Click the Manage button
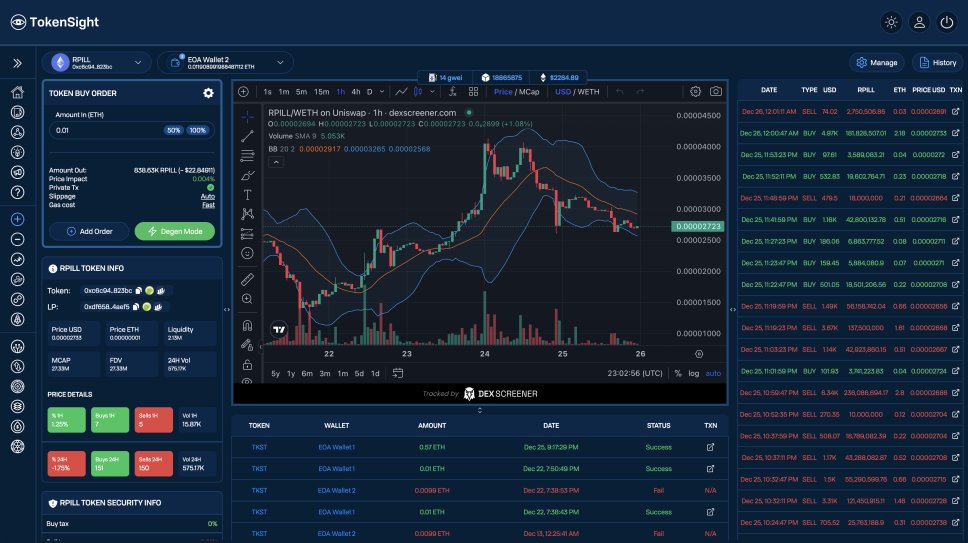Screen dimensions: 968x543 [x=877, y=62]
